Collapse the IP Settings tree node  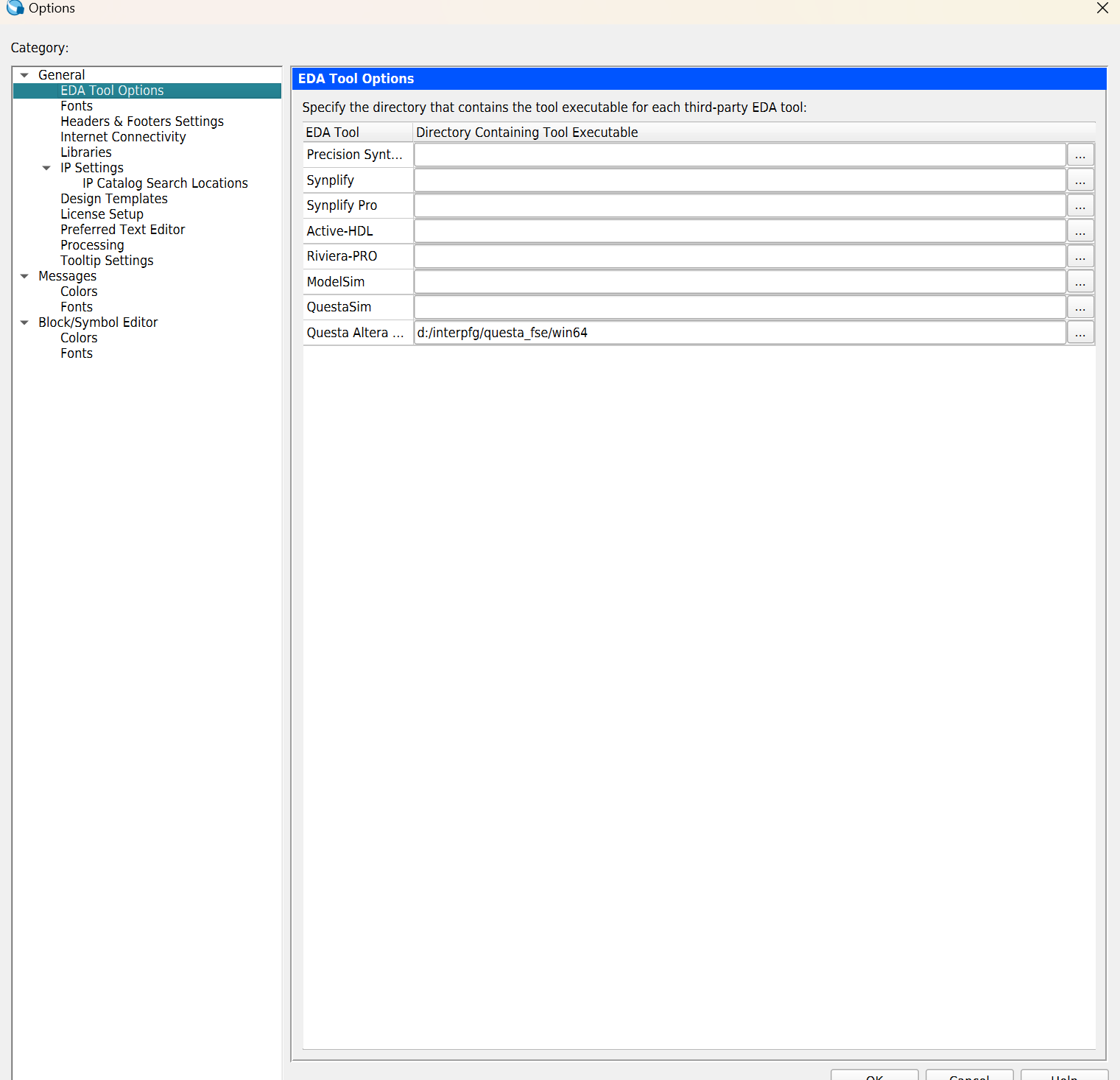46,168
